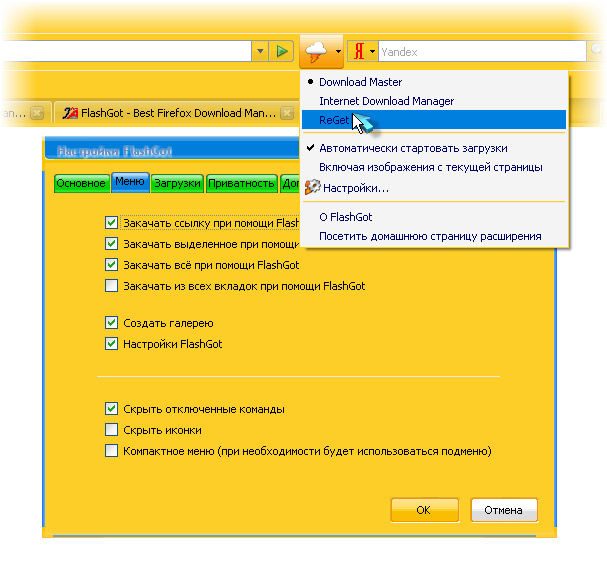This screenshot has height=563, width=607.
Task: Click the Настройки FlashGot dialog title
Action: coord(115,151)
